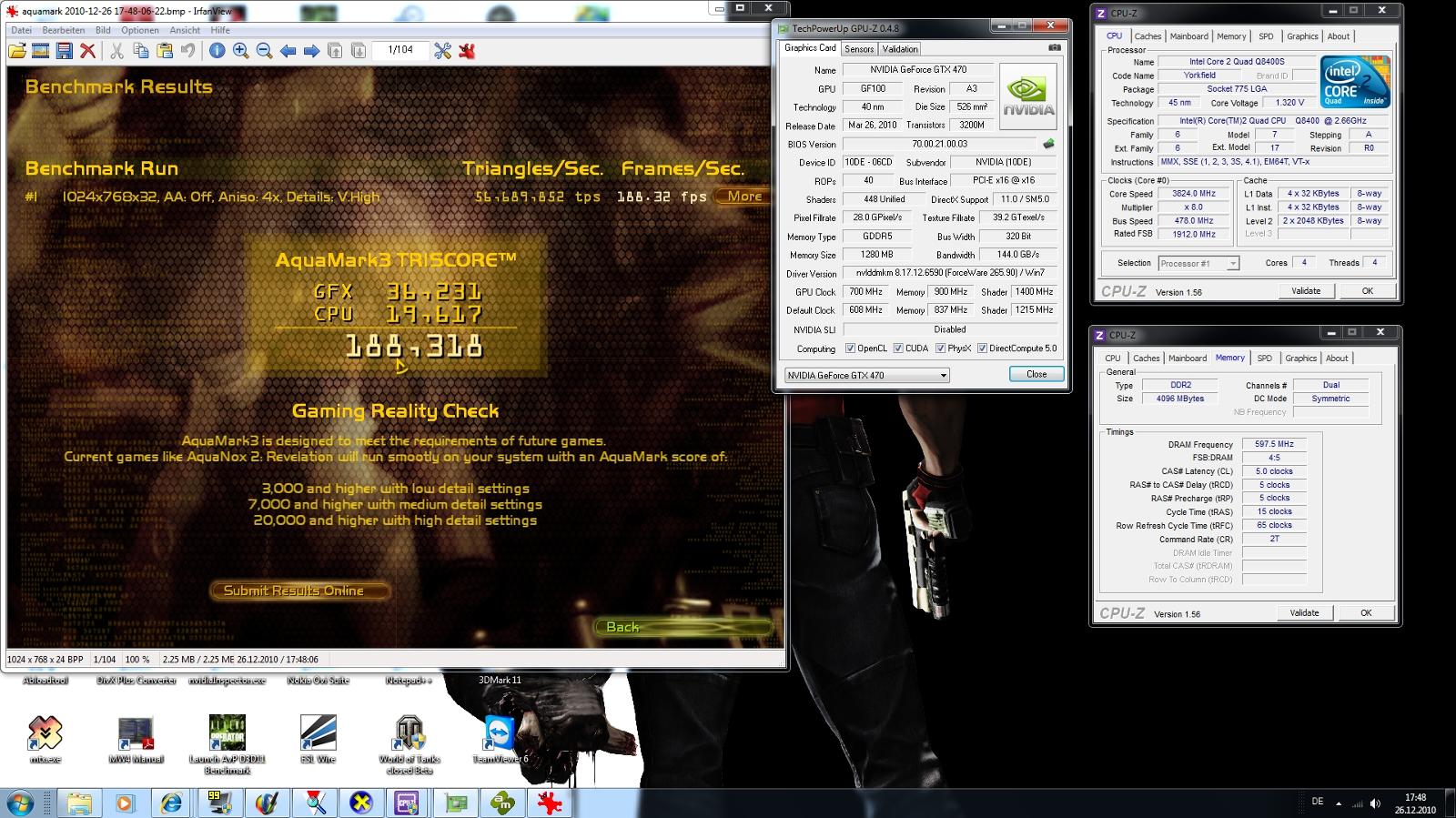Image resolution: width=1456 pixels, height=818 pixels.
Task: Switch to the Sensors tab in GPU-Z
Action: coord(859,49)
